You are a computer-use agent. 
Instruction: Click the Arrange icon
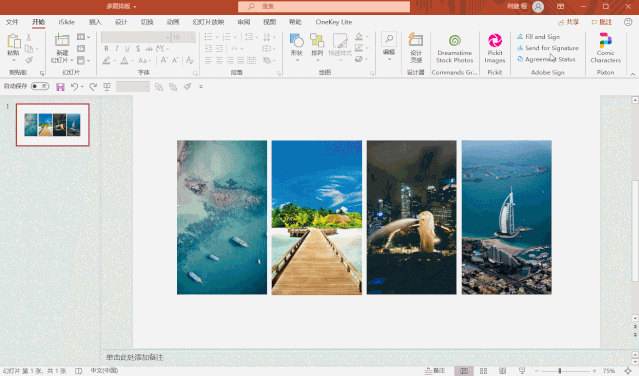tap(317, 41)
